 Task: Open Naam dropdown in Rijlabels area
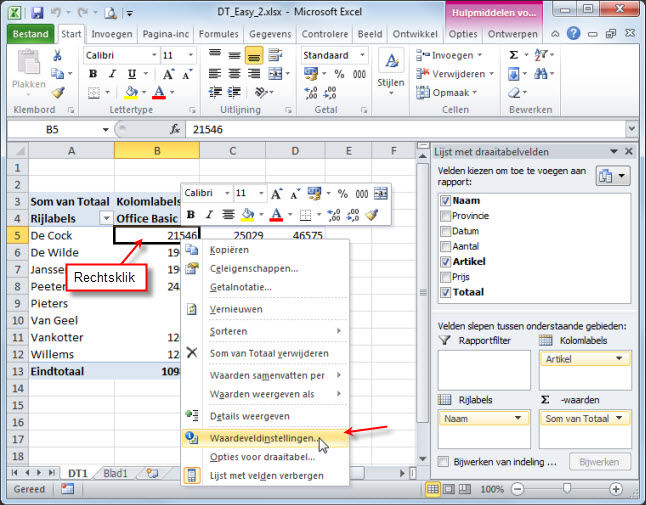(x=517, y=418)
